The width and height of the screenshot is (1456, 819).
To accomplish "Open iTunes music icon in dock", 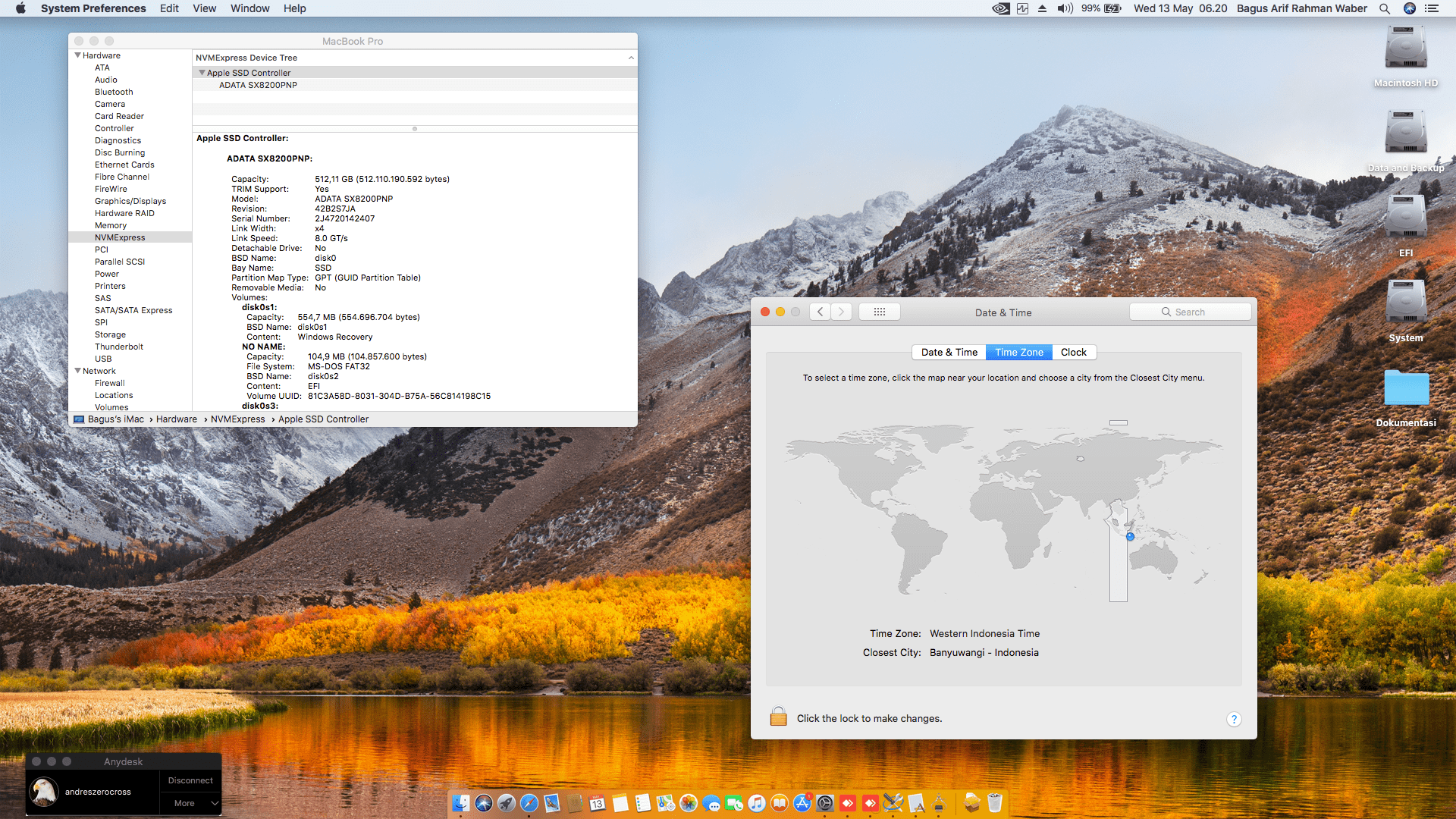I will [757, 803].
